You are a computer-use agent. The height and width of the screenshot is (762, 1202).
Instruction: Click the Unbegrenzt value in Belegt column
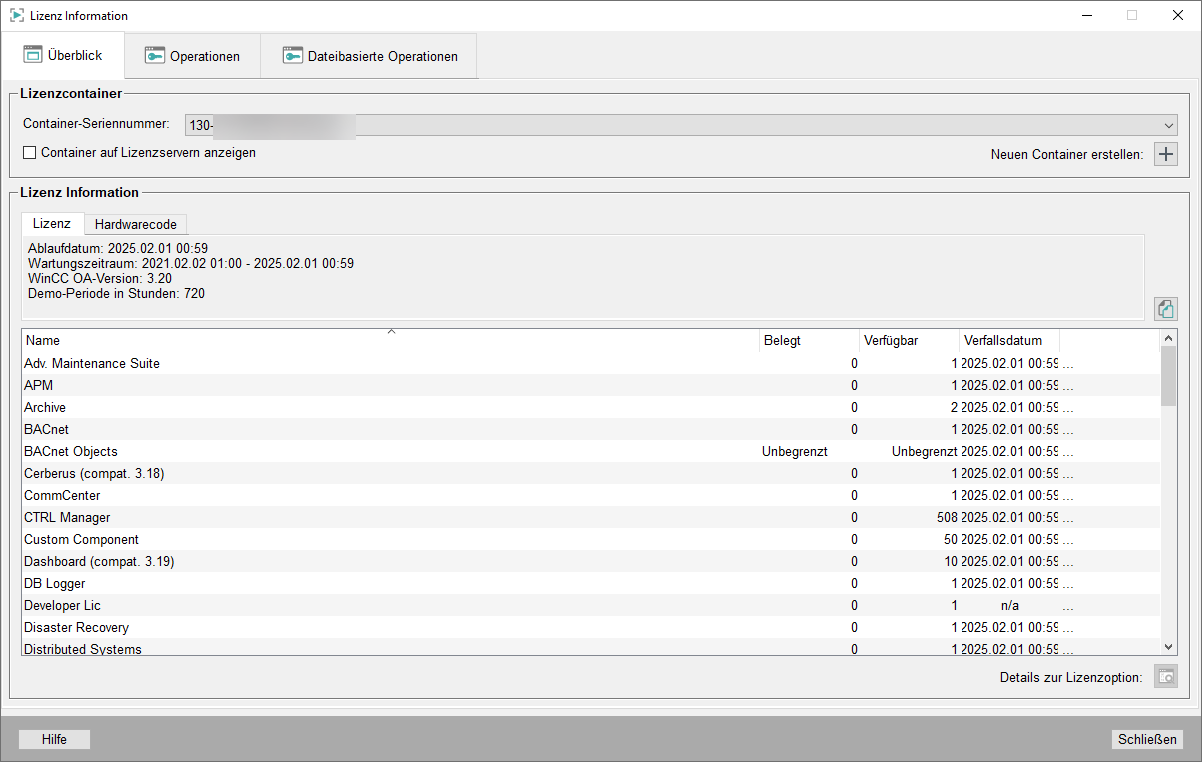point(795,451)
